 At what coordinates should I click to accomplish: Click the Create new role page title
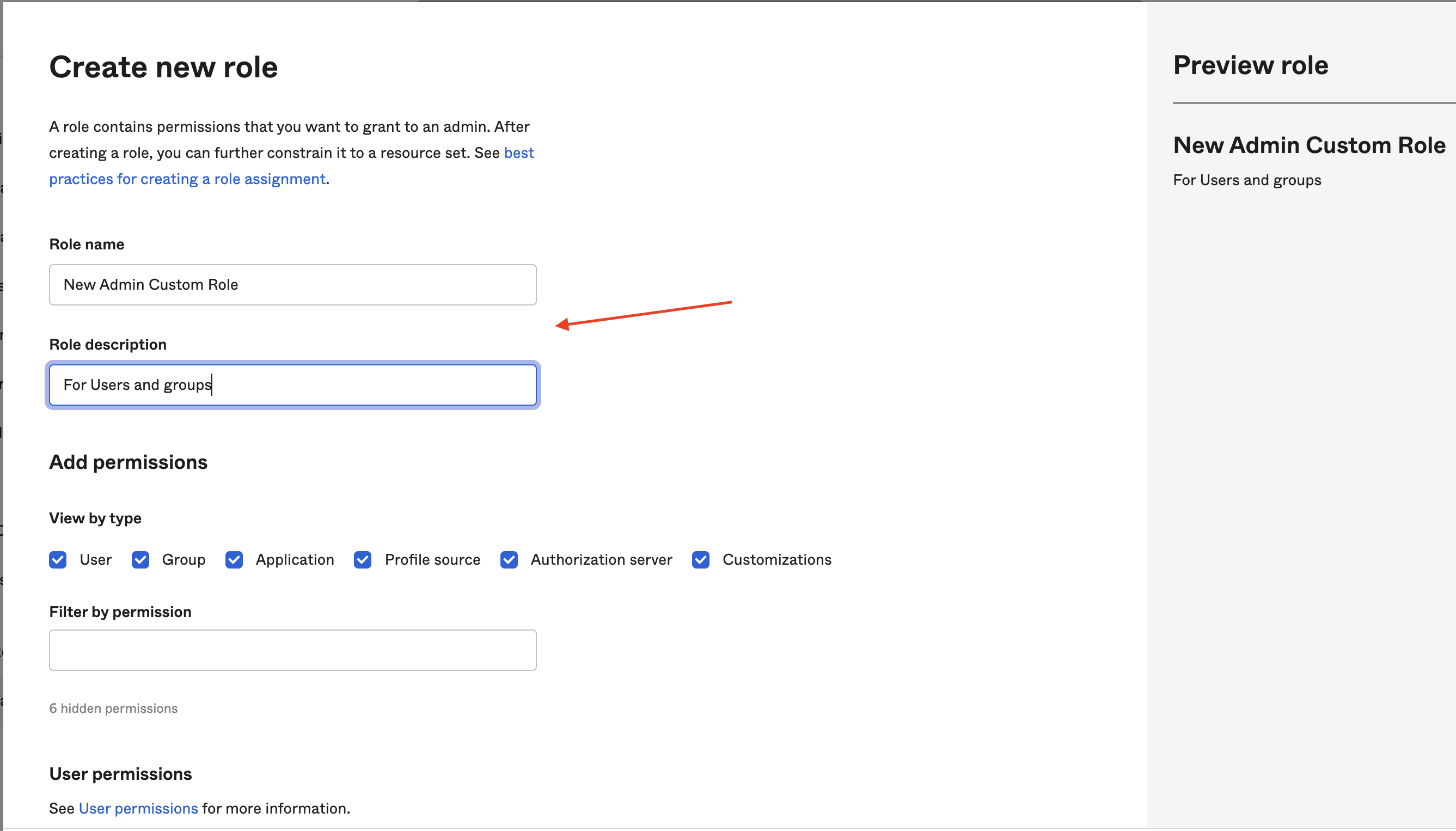163,66
